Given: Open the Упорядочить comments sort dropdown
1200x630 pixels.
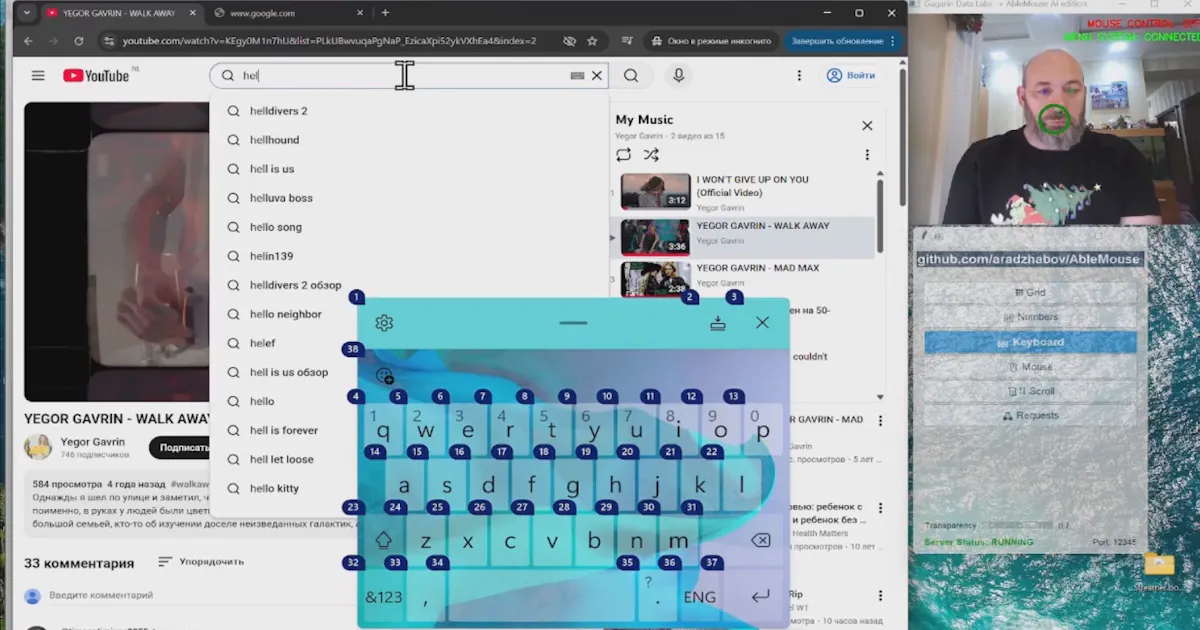Looking at the screenshot, I should 201,562.
